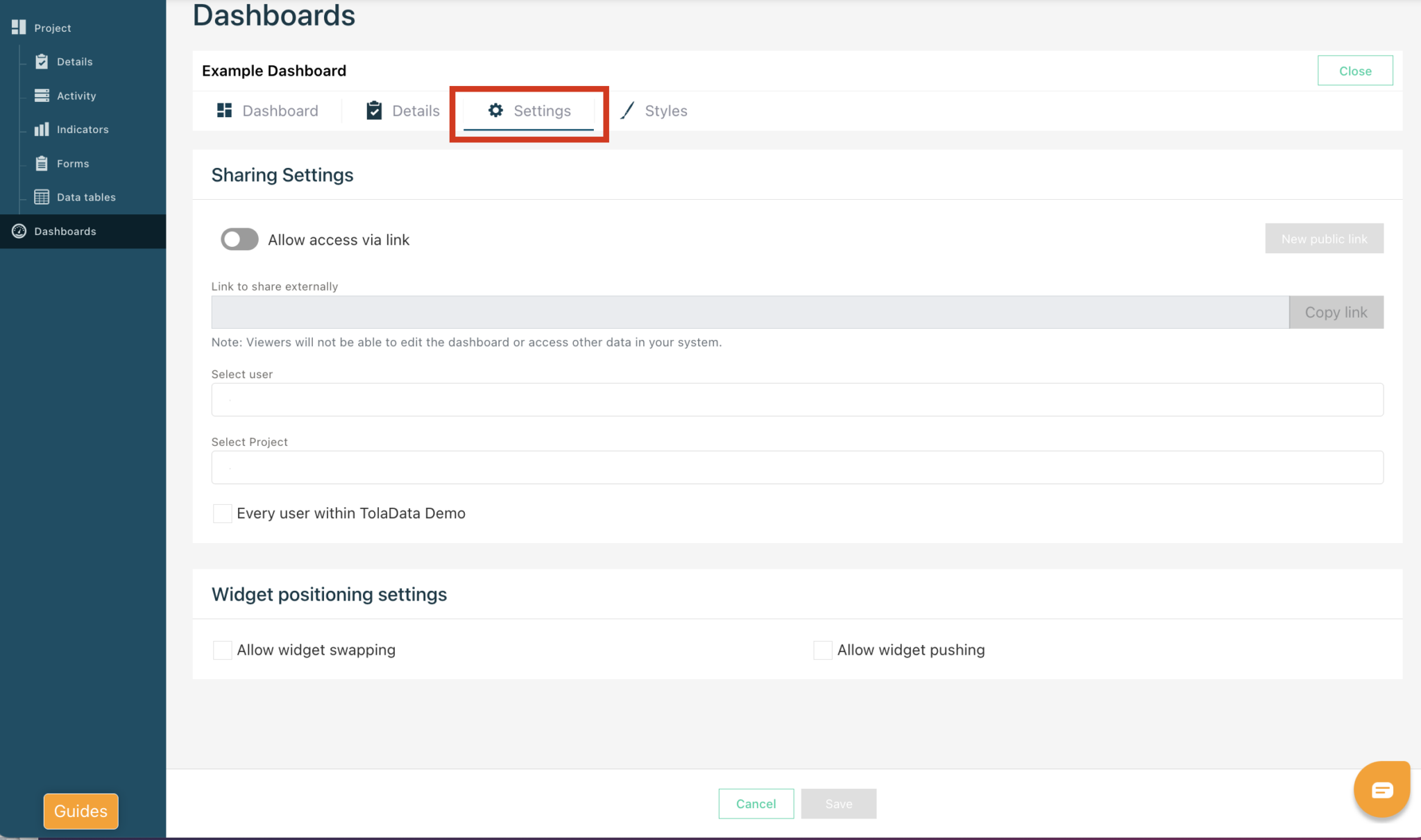Check Allow widget pushing
1421x840 pixels.
coord(822,650)
